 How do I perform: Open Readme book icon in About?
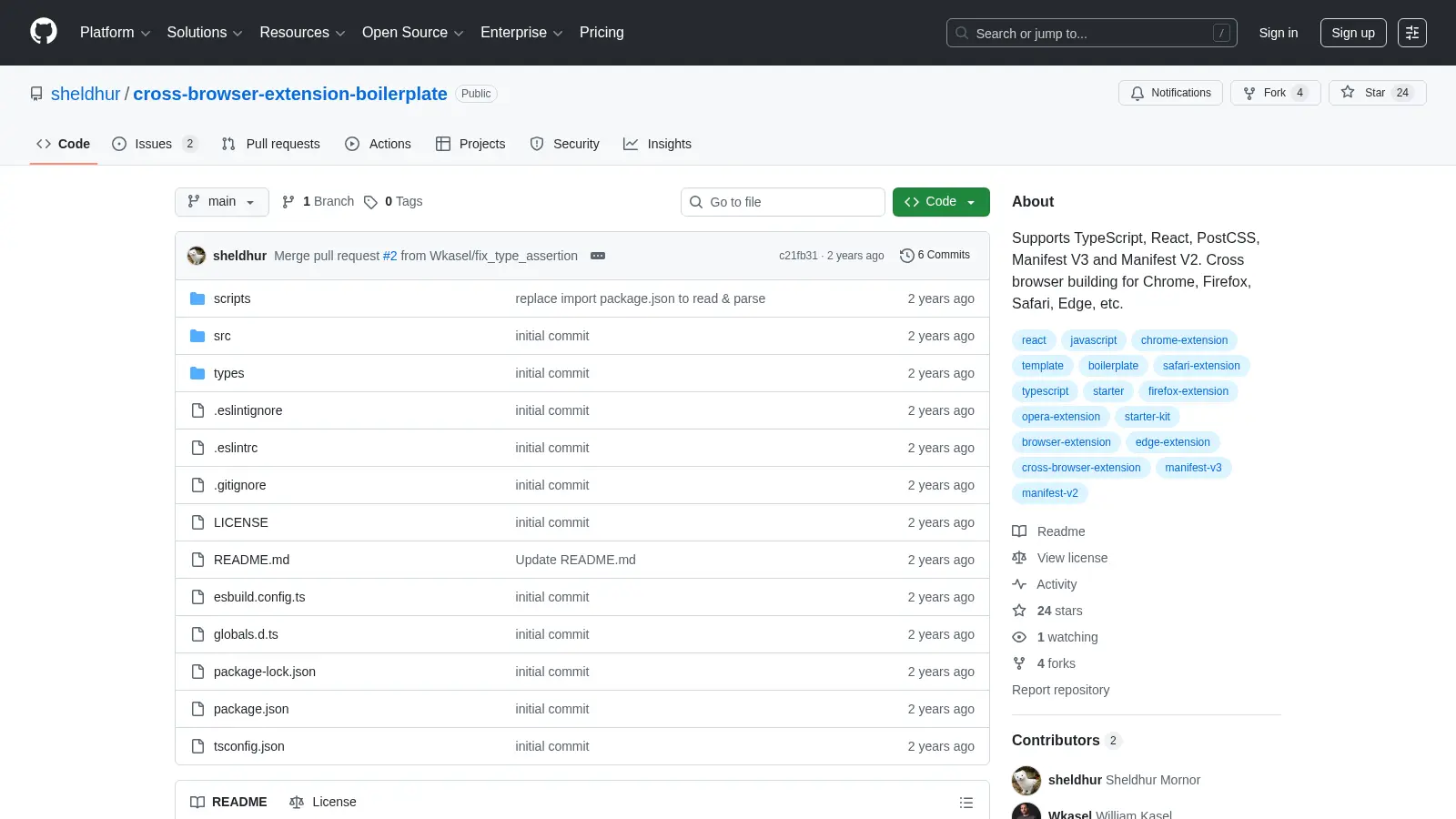[x=1019, y=531]
